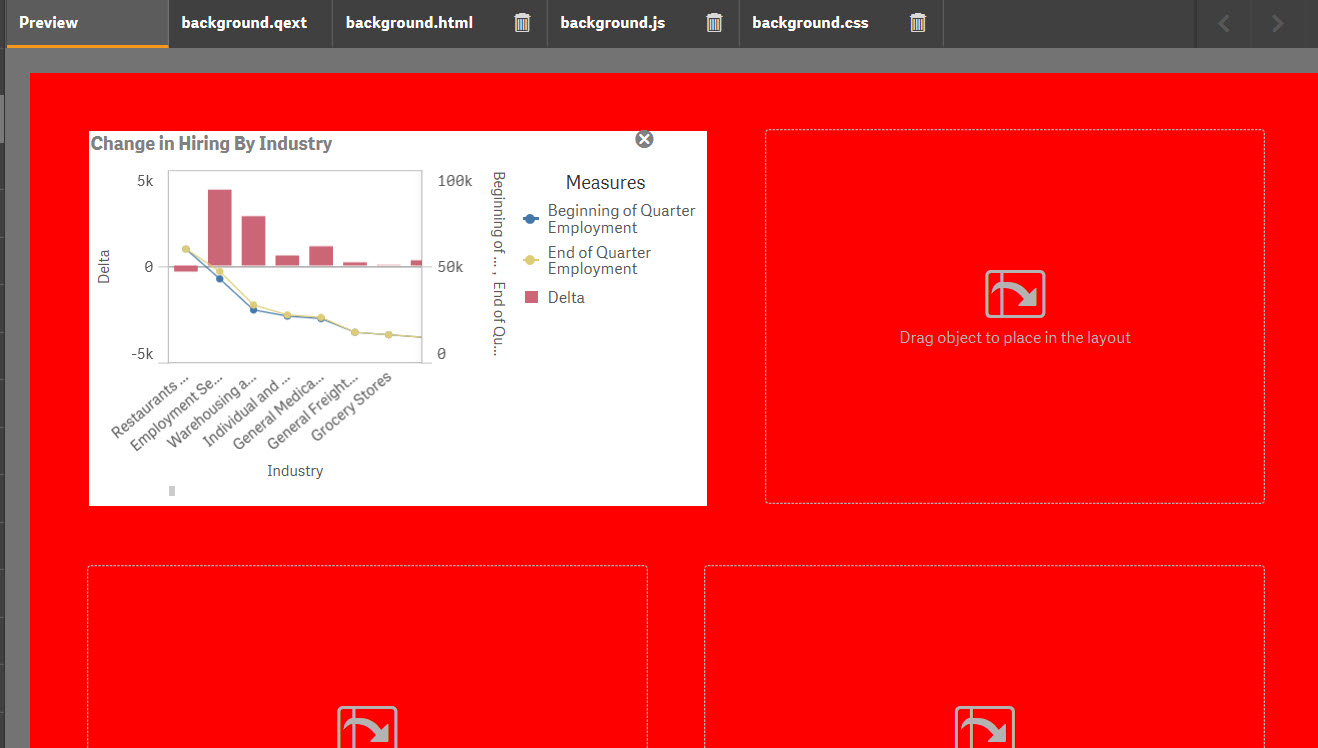Screen dimensions: 1318x748
Task: Click the lower left drop zone icon
Action: [x=368, y=727]
